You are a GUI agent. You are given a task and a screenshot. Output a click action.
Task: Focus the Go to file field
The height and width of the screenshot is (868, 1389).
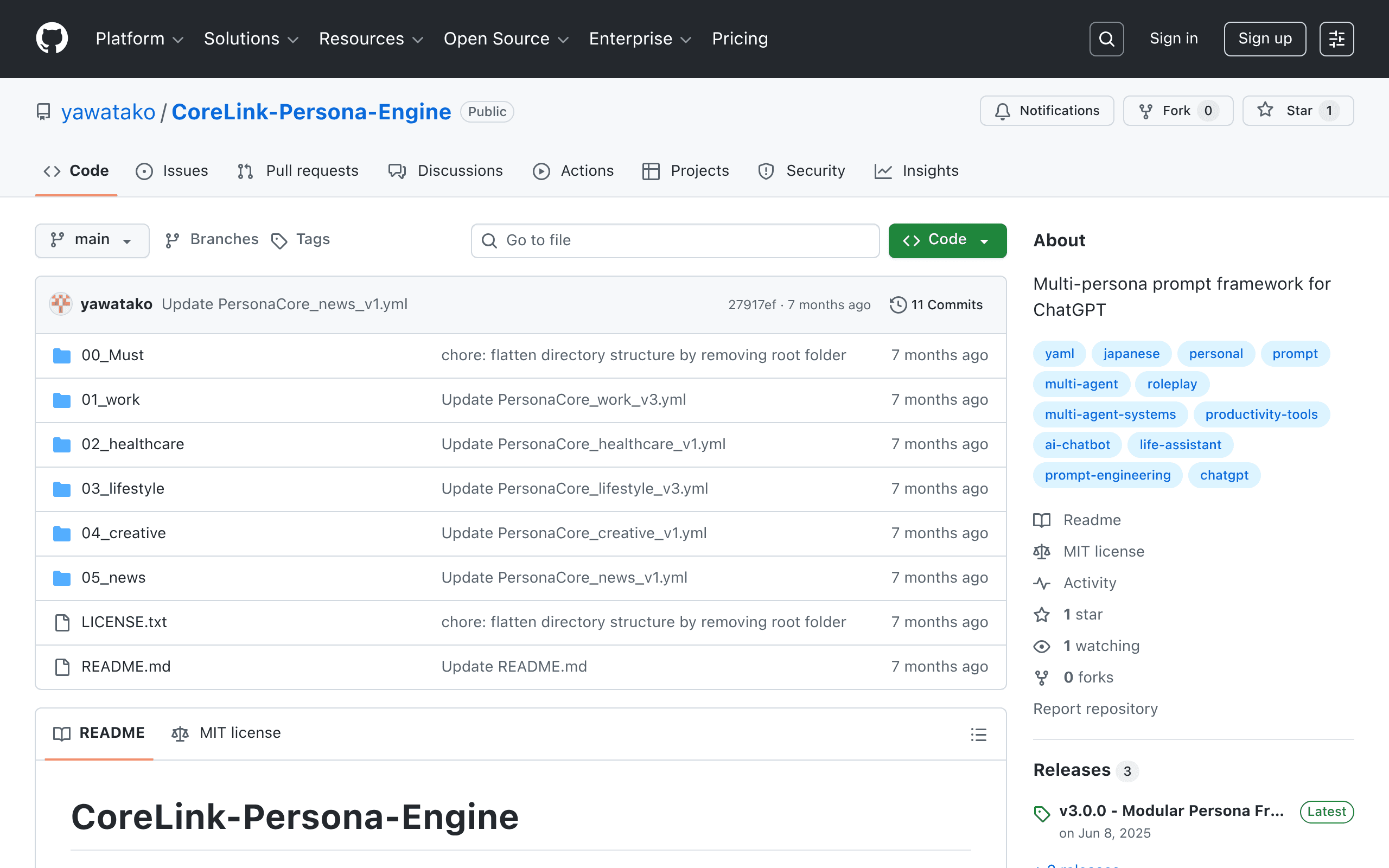pos(675,240)
